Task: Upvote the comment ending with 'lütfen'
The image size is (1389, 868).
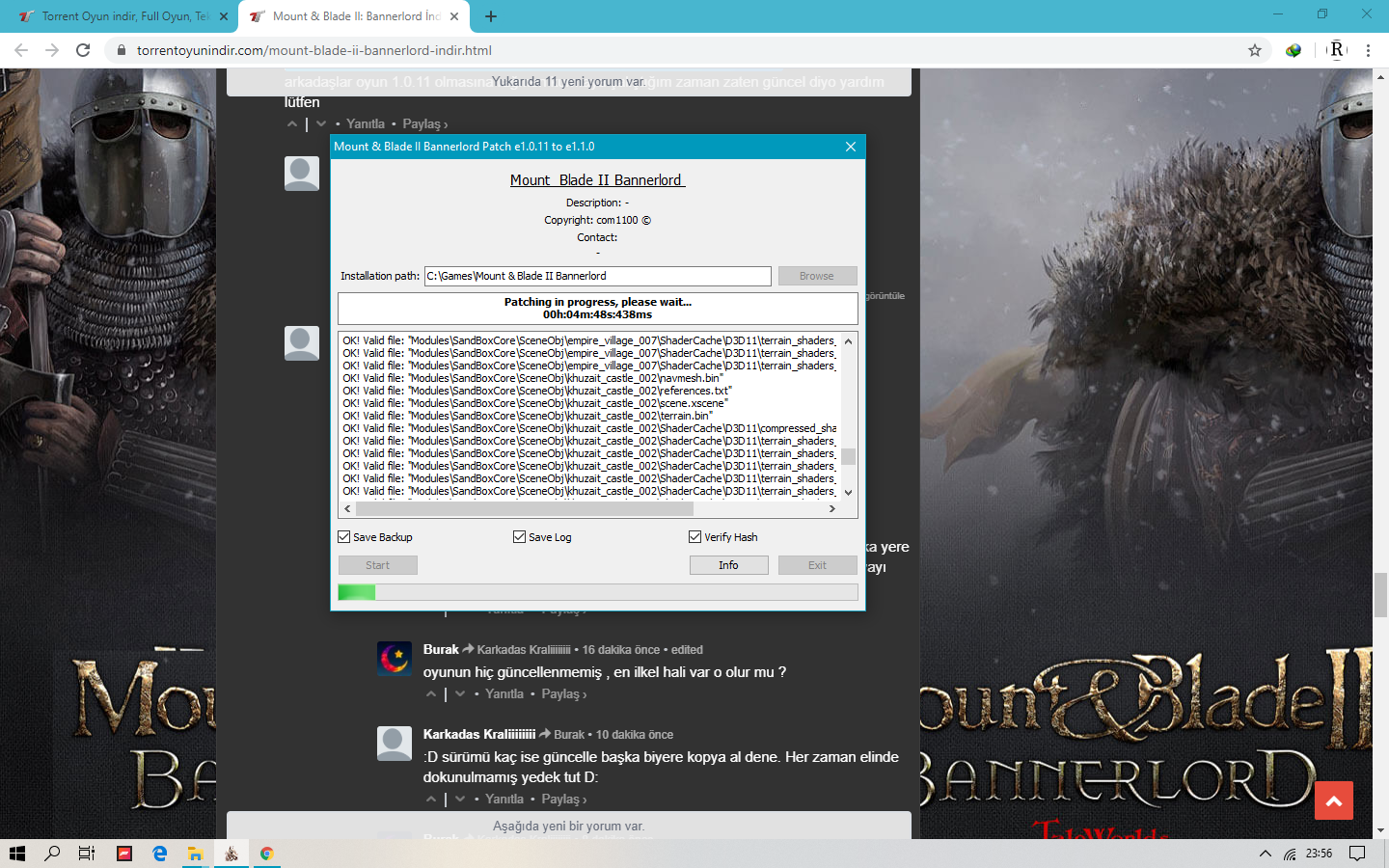Action: (x=292, y=123)
